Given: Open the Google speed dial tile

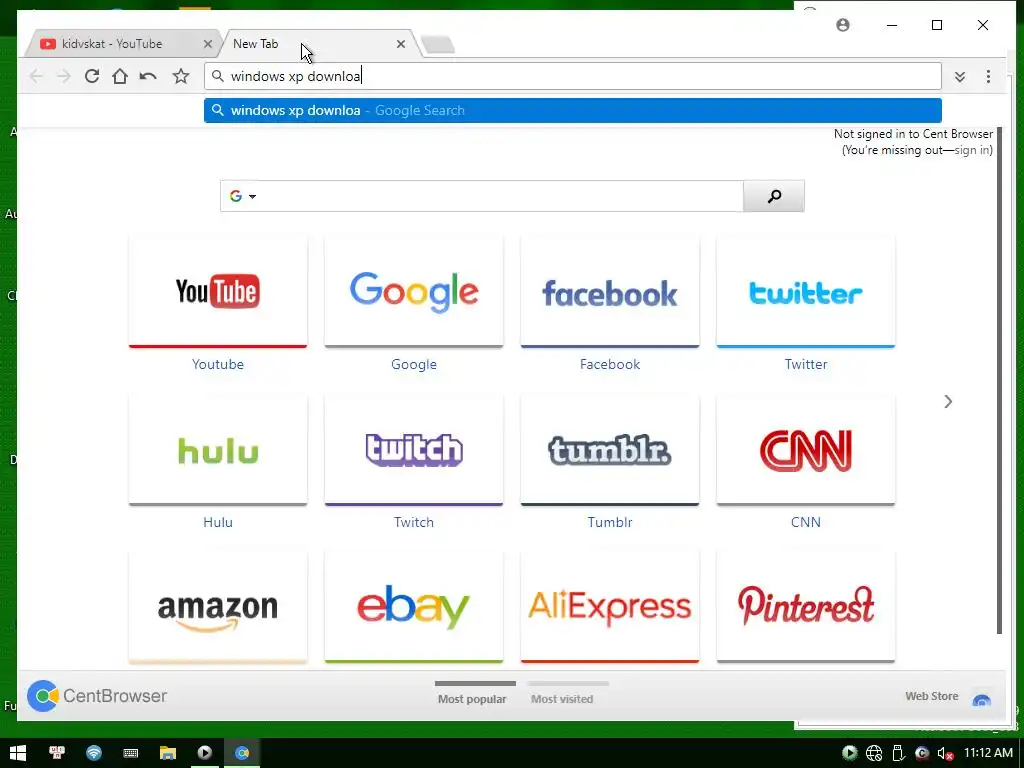Looking at the screenshot, I should click(x=413, y=291).
